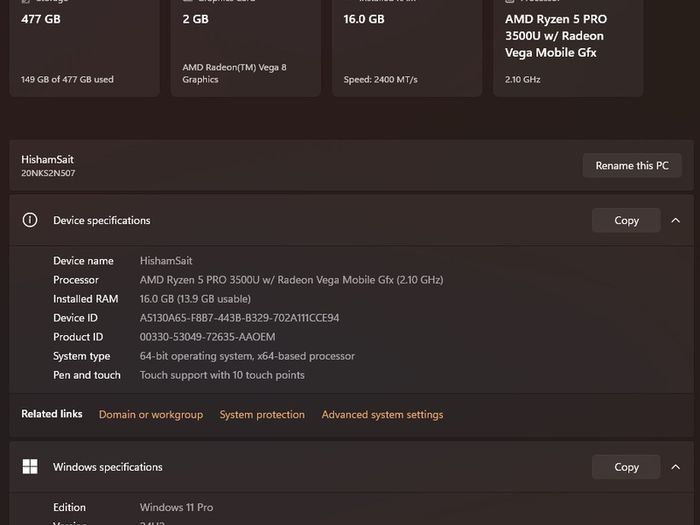This screenshot has width=700, height=525.
Task: Click the Installed RAM label
Action: coord(86,299)
